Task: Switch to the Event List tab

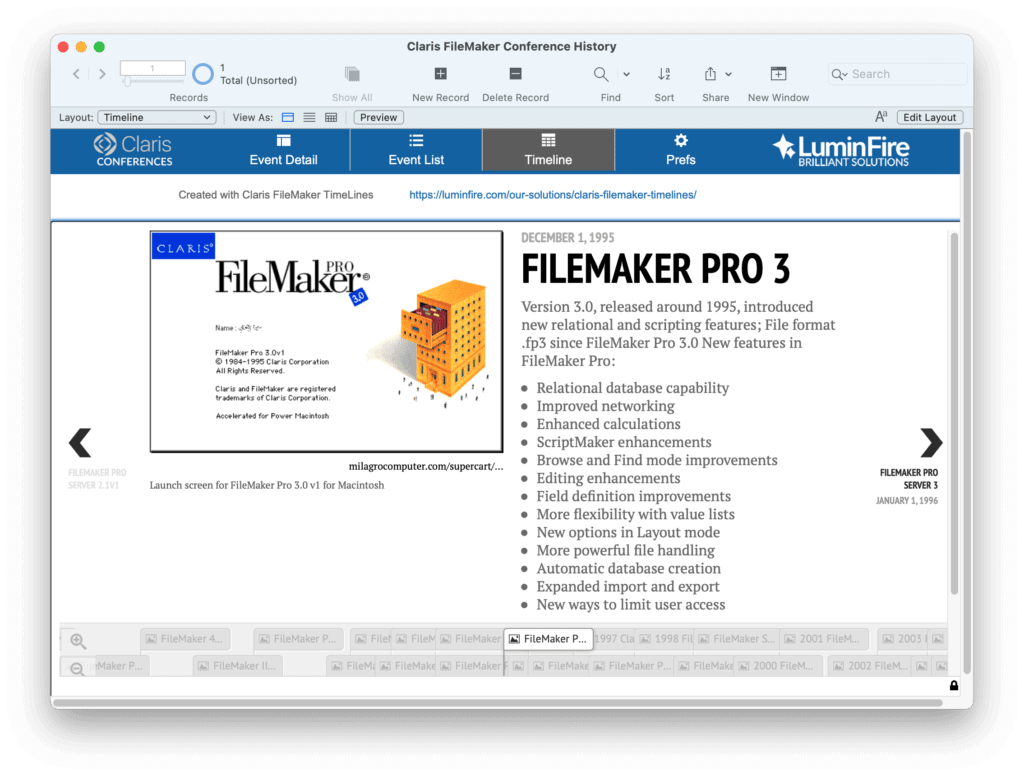Action: click(415, 149)
